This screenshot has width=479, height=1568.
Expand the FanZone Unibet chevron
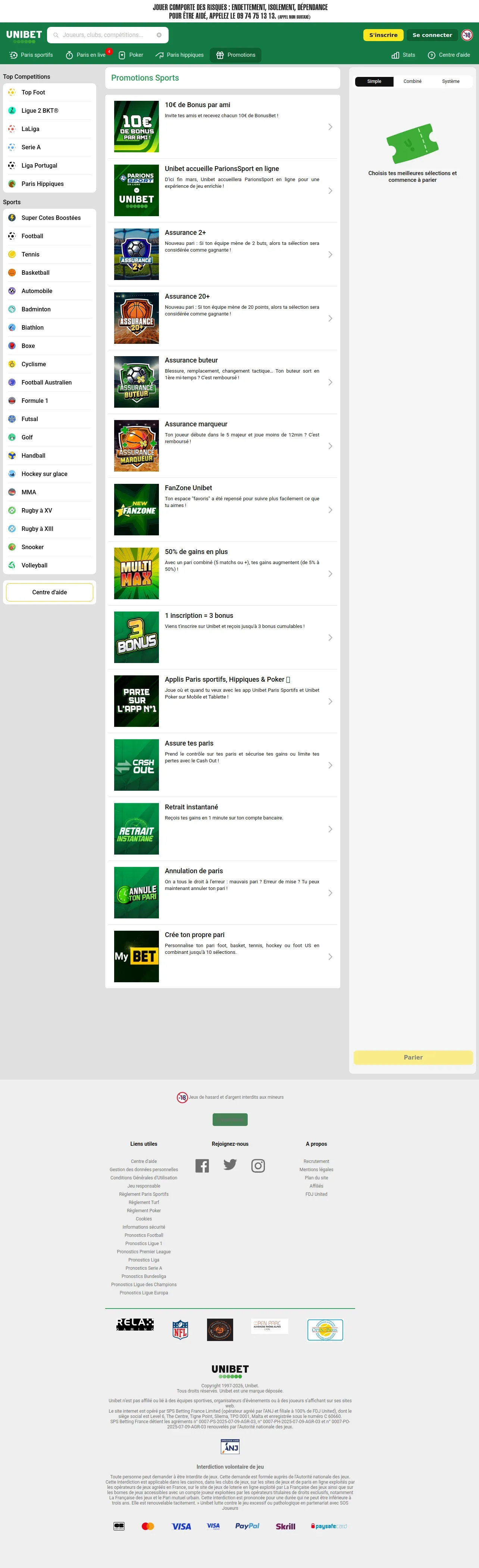coord(330,510)
